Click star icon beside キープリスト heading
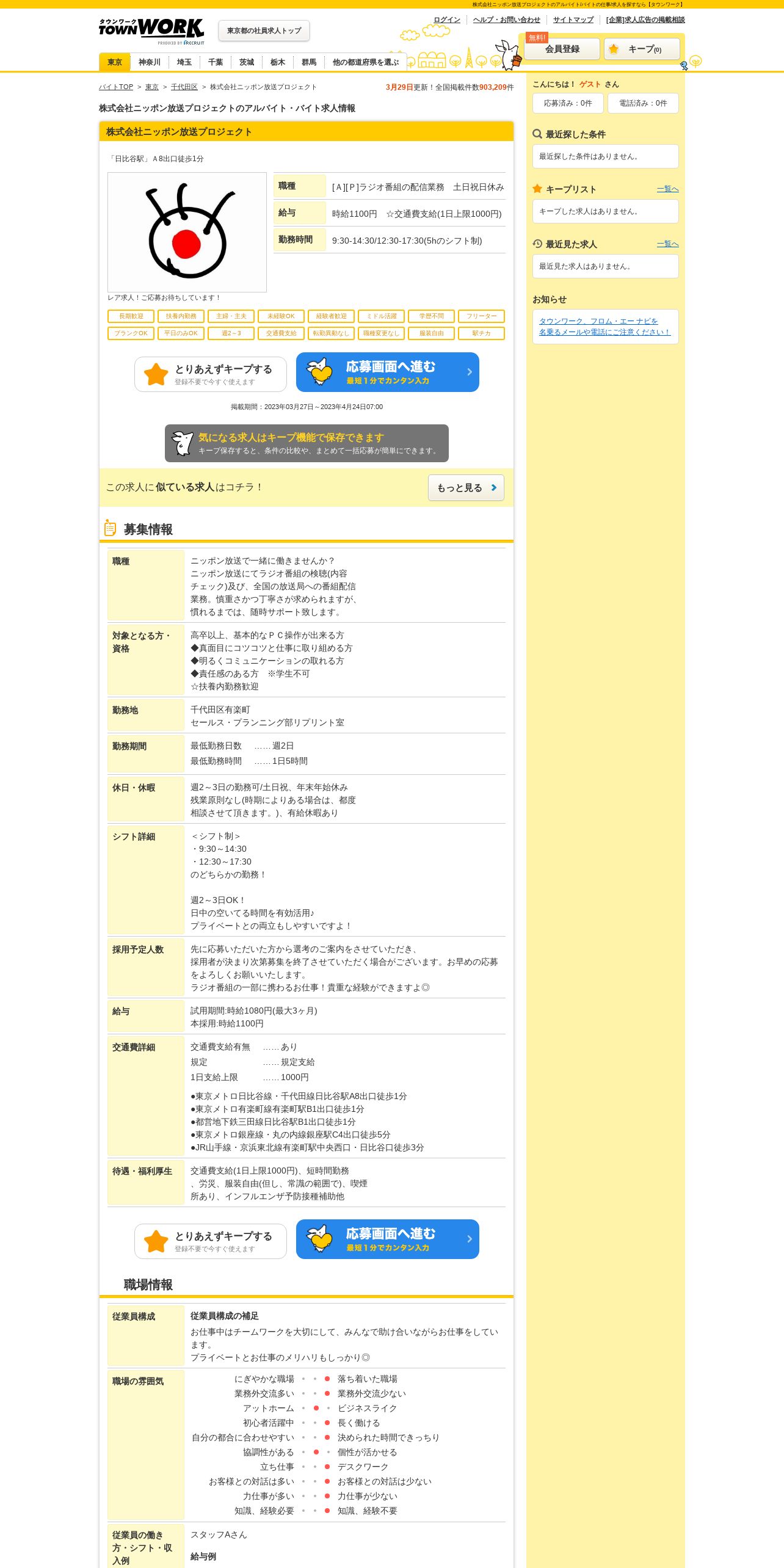Screen dimensions: 784x1568 point(537,189)
